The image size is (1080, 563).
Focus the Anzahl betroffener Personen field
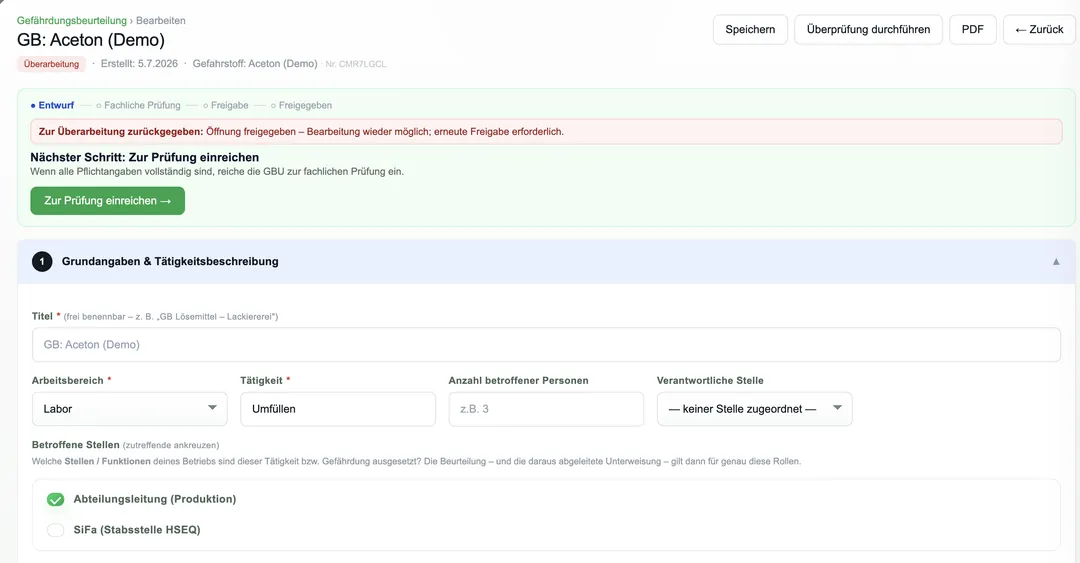click(546, 409)
